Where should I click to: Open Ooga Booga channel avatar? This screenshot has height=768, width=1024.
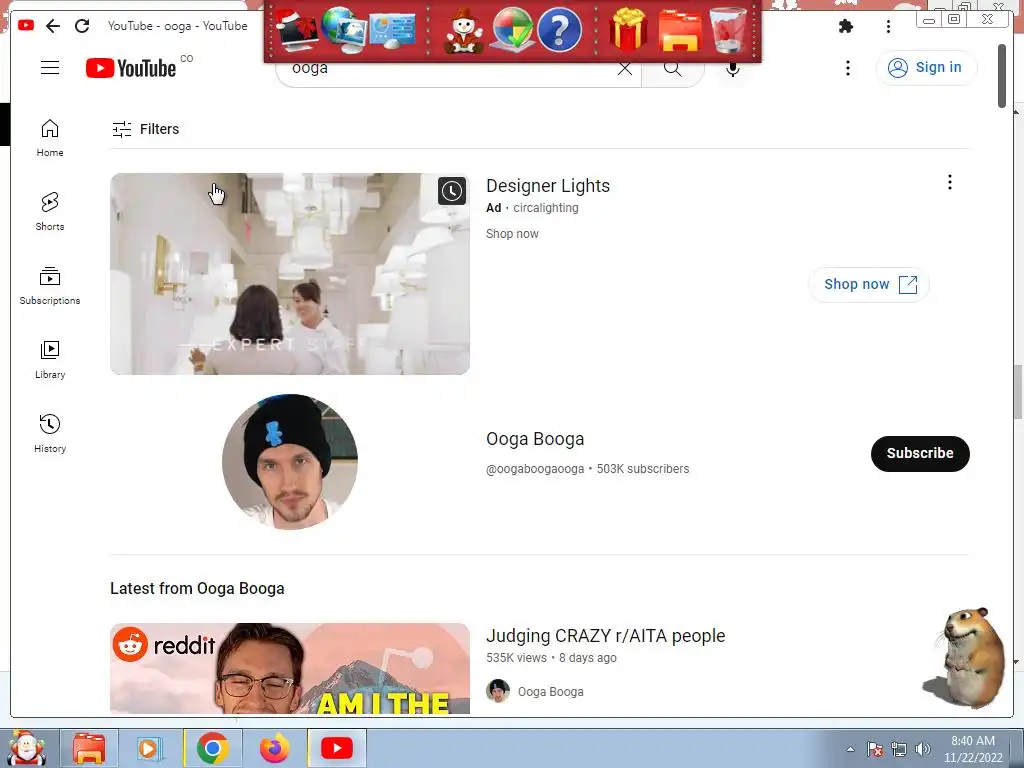[x=290, y=462]
